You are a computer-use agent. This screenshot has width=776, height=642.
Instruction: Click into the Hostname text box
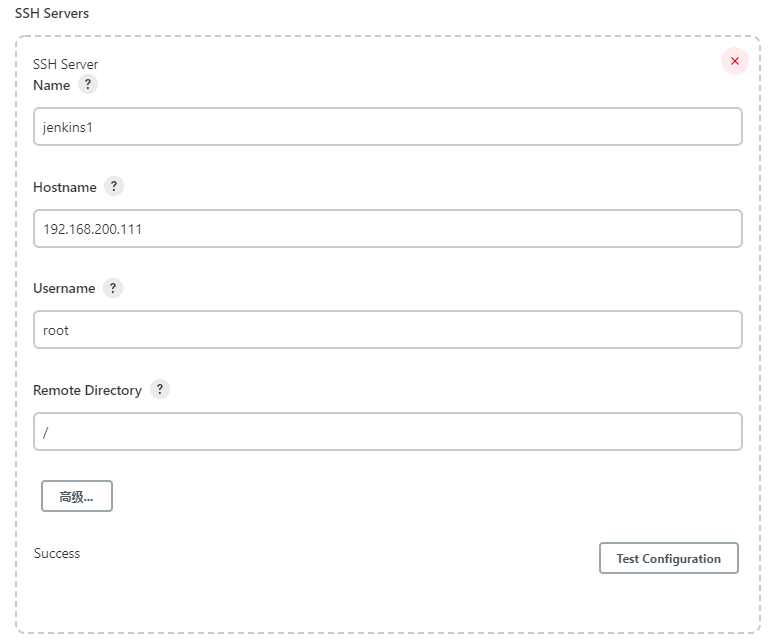tap(388, 228)
